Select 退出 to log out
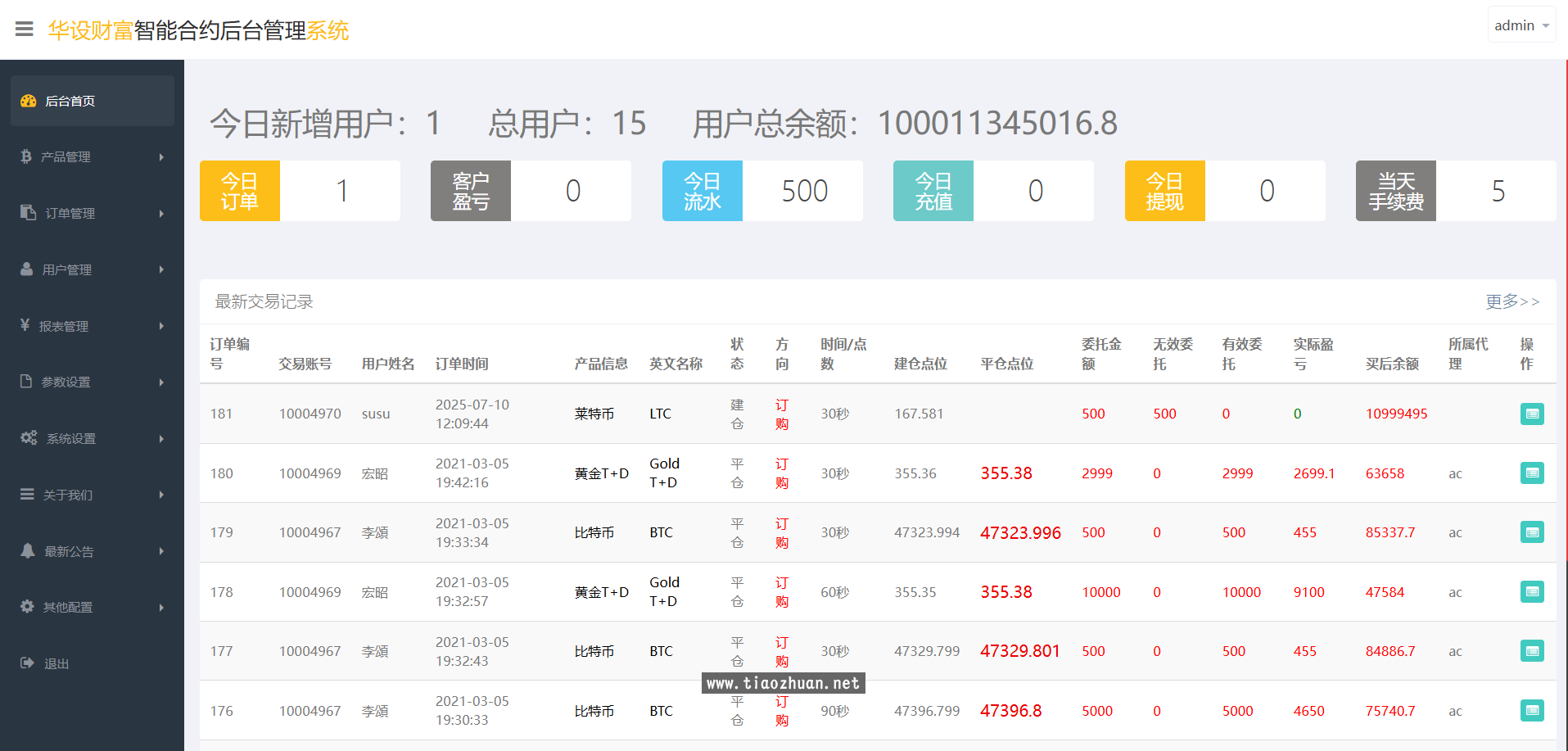Image resolution: width=1568 pixels, height=751 pixels. coord(56,663)
